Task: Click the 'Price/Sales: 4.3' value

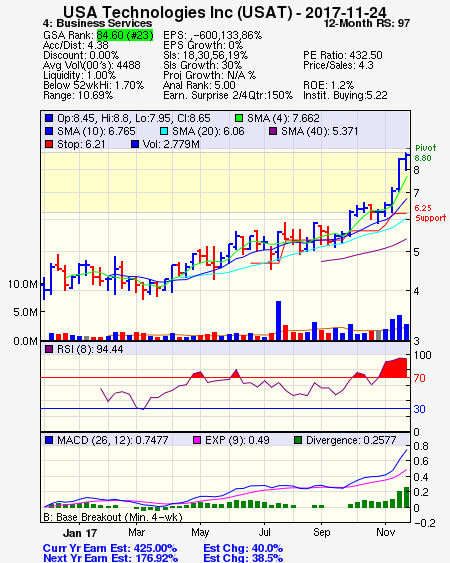Action: 338,65
